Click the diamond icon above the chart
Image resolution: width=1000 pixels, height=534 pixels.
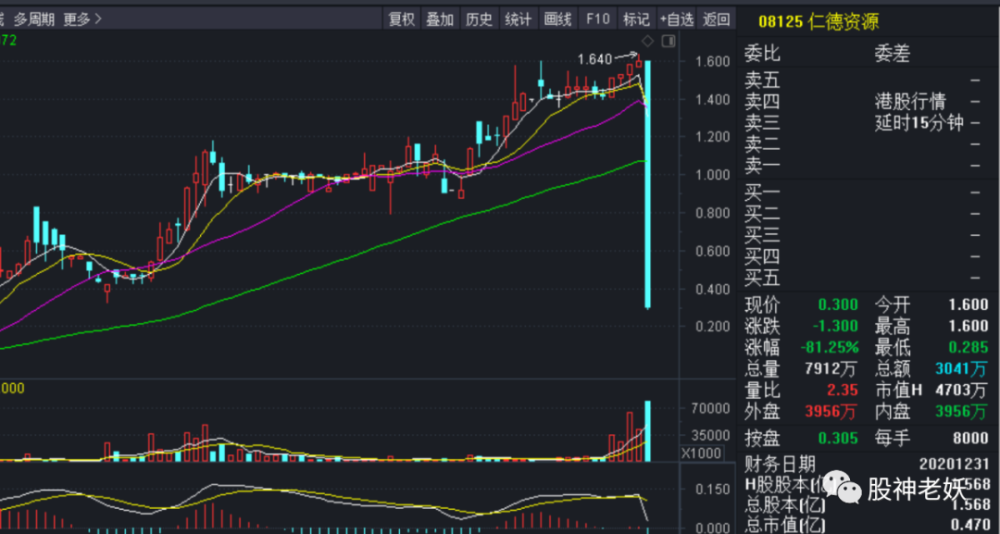(x=647, y=41)
